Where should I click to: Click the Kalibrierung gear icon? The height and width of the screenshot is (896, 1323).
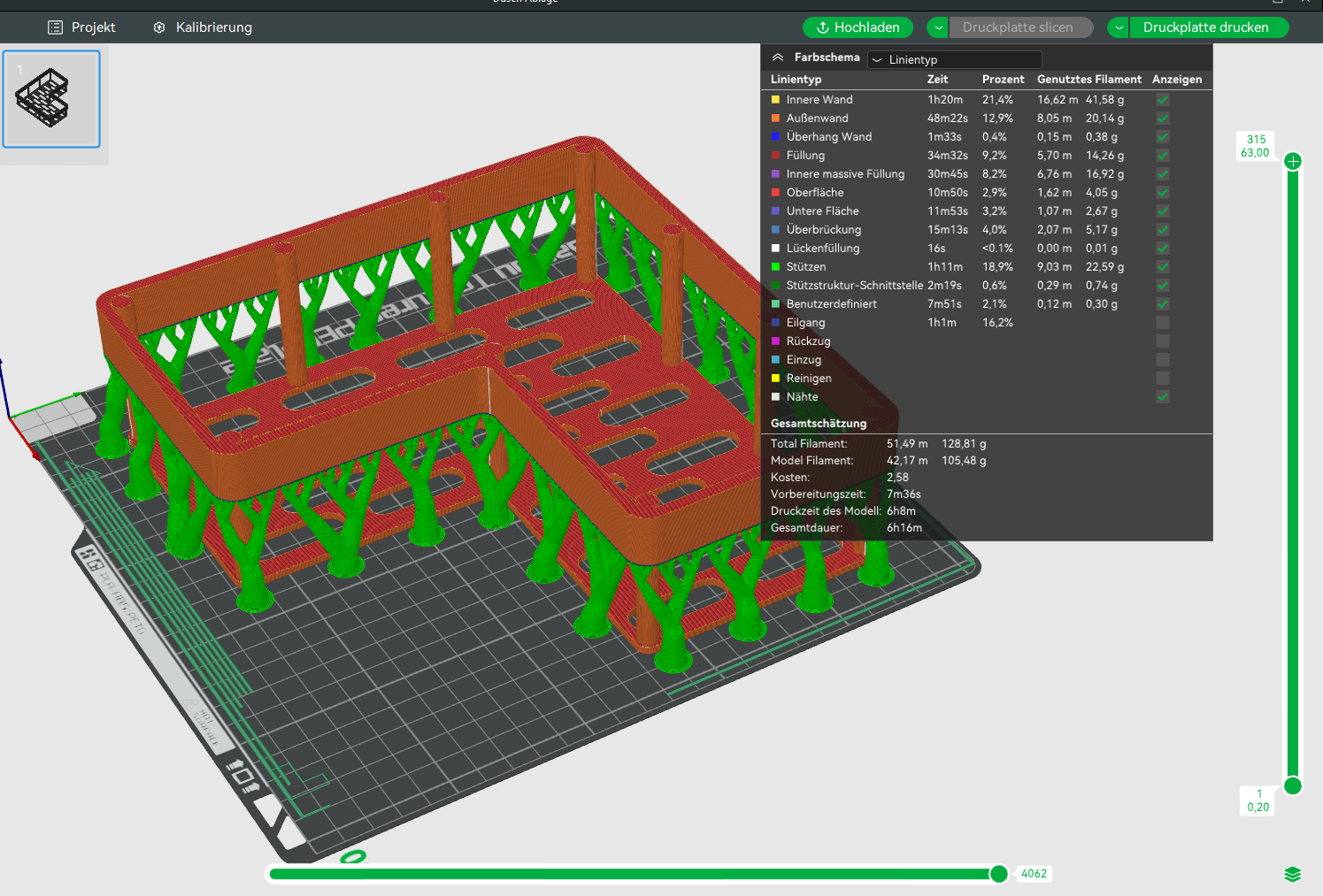click(159, 27)
